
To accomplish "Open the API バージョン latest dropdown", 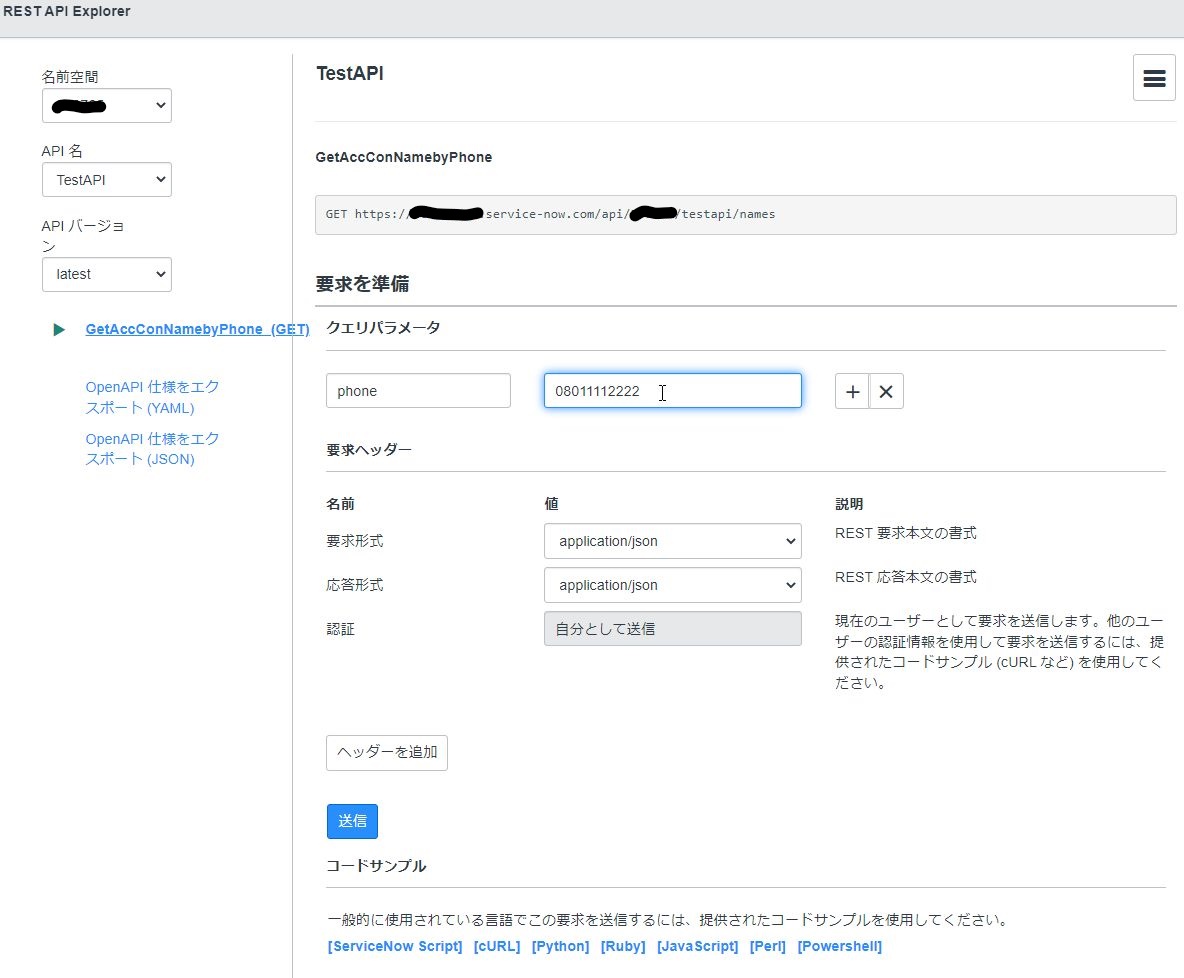I will pyautogui.click(x=106, y=274).
